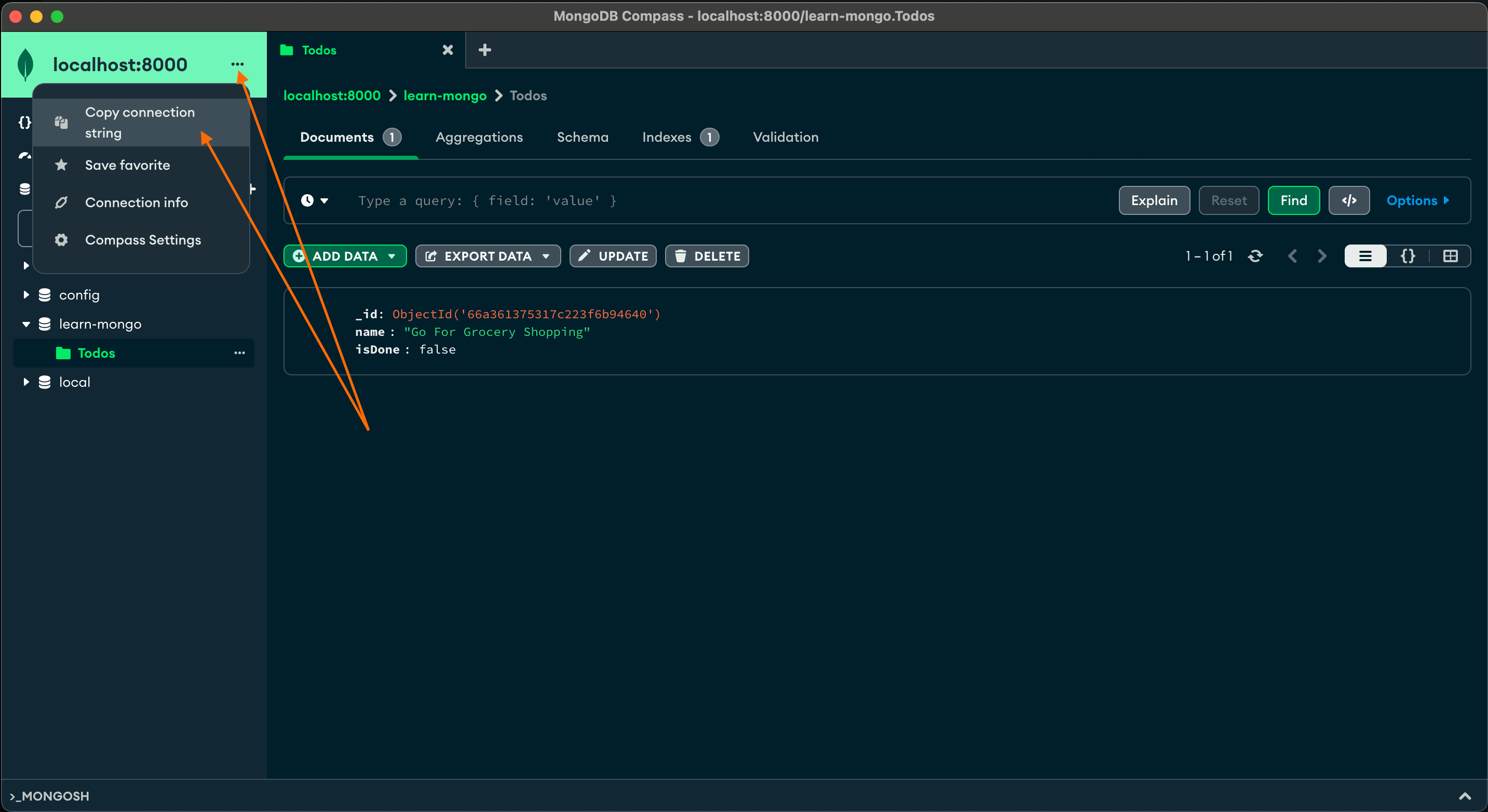
Task: Toggle the list view layout icon
Action: [1364, 256]
